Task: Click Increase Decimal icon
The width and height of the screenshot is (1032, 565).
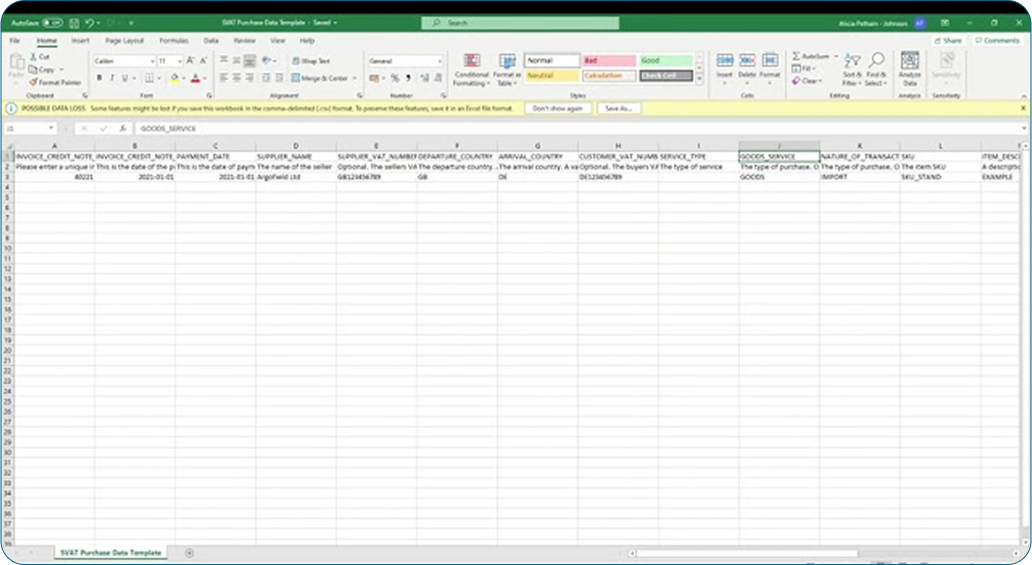Action: 425,78
